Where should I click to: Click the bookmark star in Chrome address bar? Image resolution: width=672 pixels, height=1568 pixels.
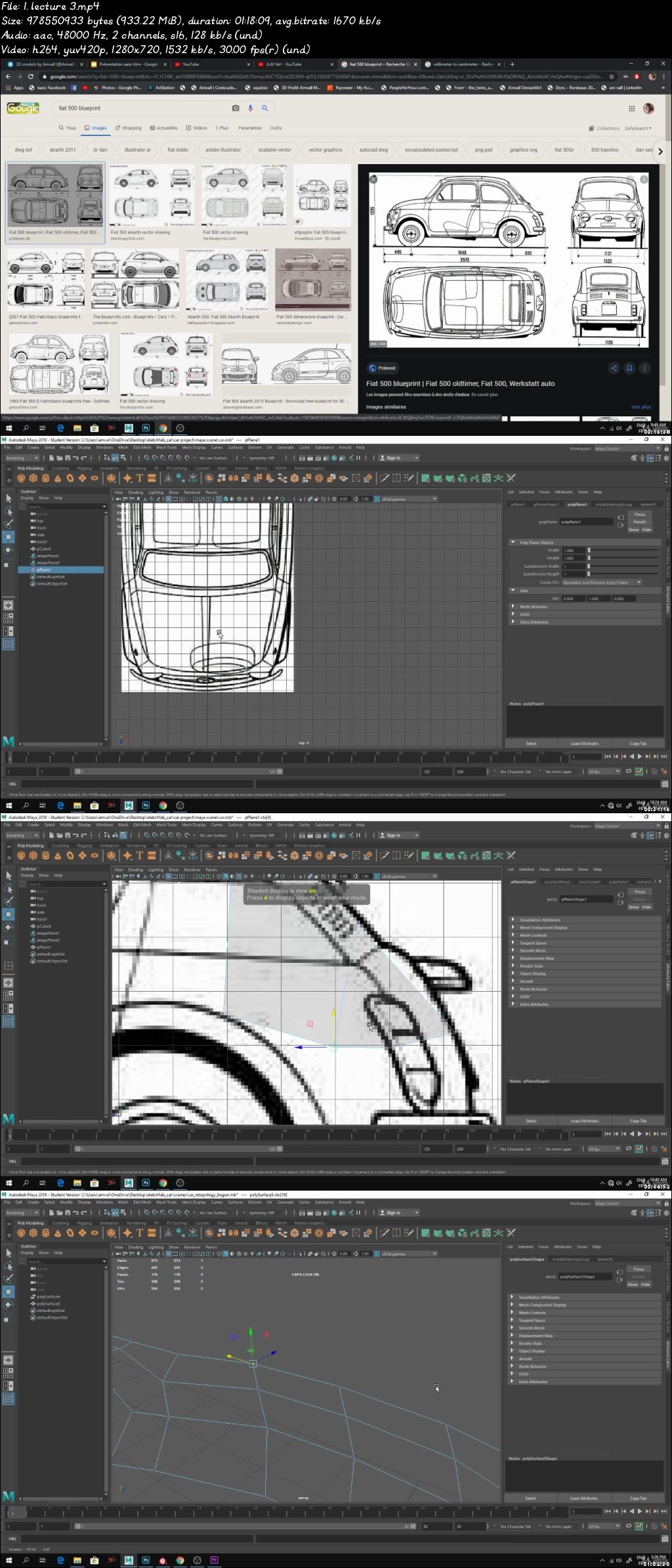coord(611,77)
